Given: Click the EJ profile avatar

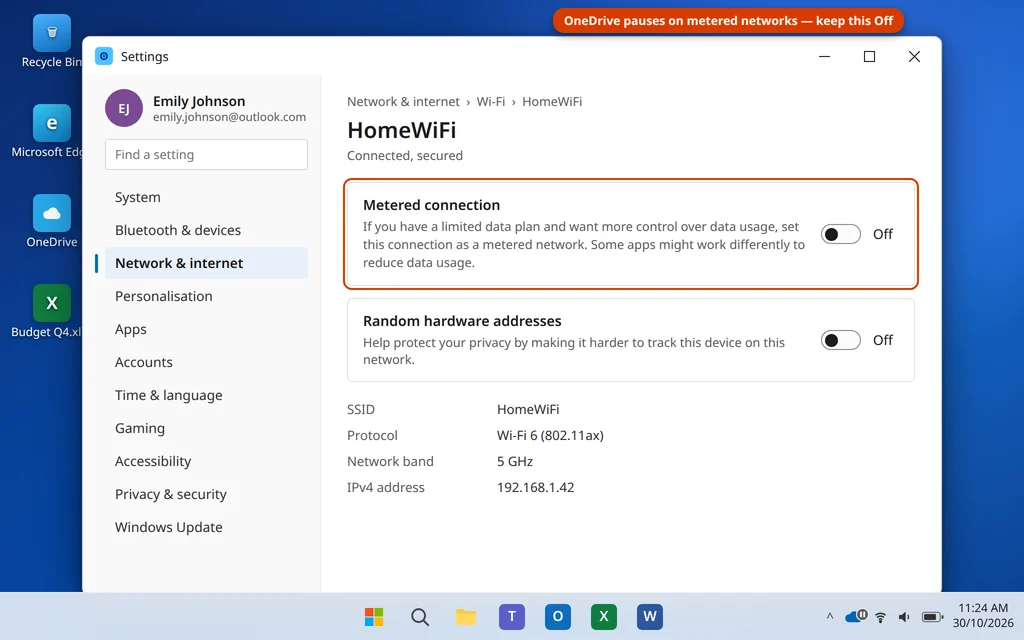Looking at the screenshot, I should [124, 108].
